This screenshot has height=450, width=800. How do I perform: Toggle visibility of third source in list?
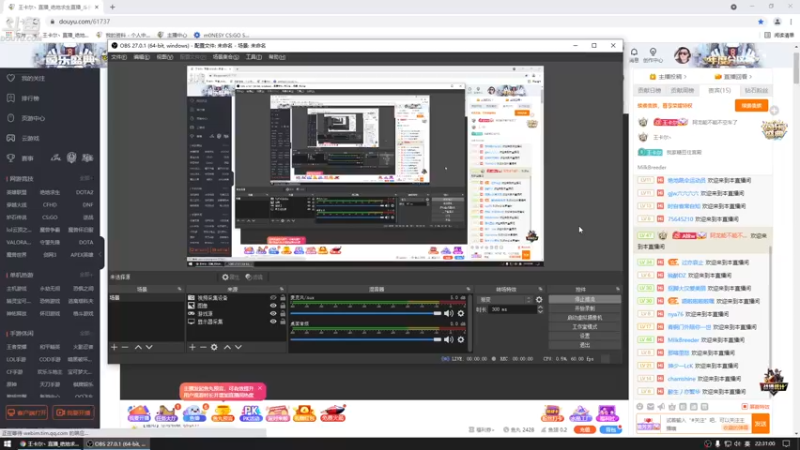pyautogui.click(x=273, y=314)
